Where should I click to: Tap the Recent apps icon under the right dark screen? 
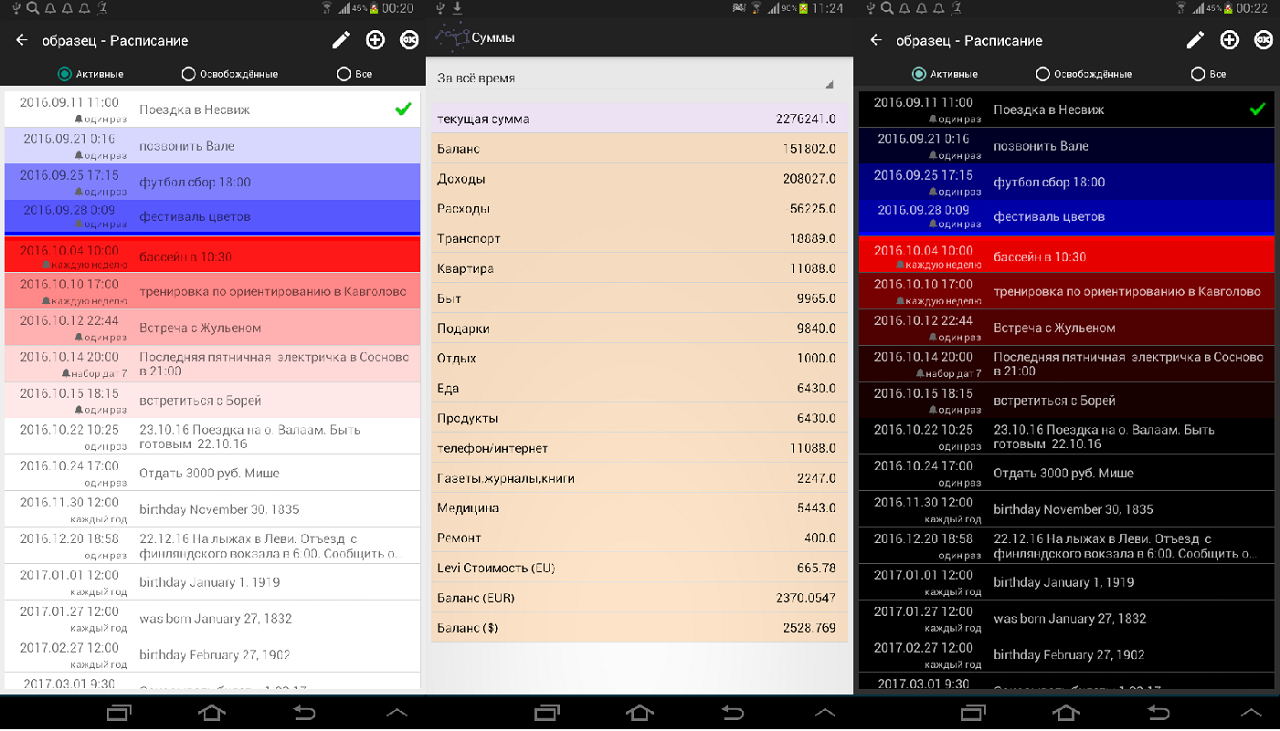pos(973,713)
